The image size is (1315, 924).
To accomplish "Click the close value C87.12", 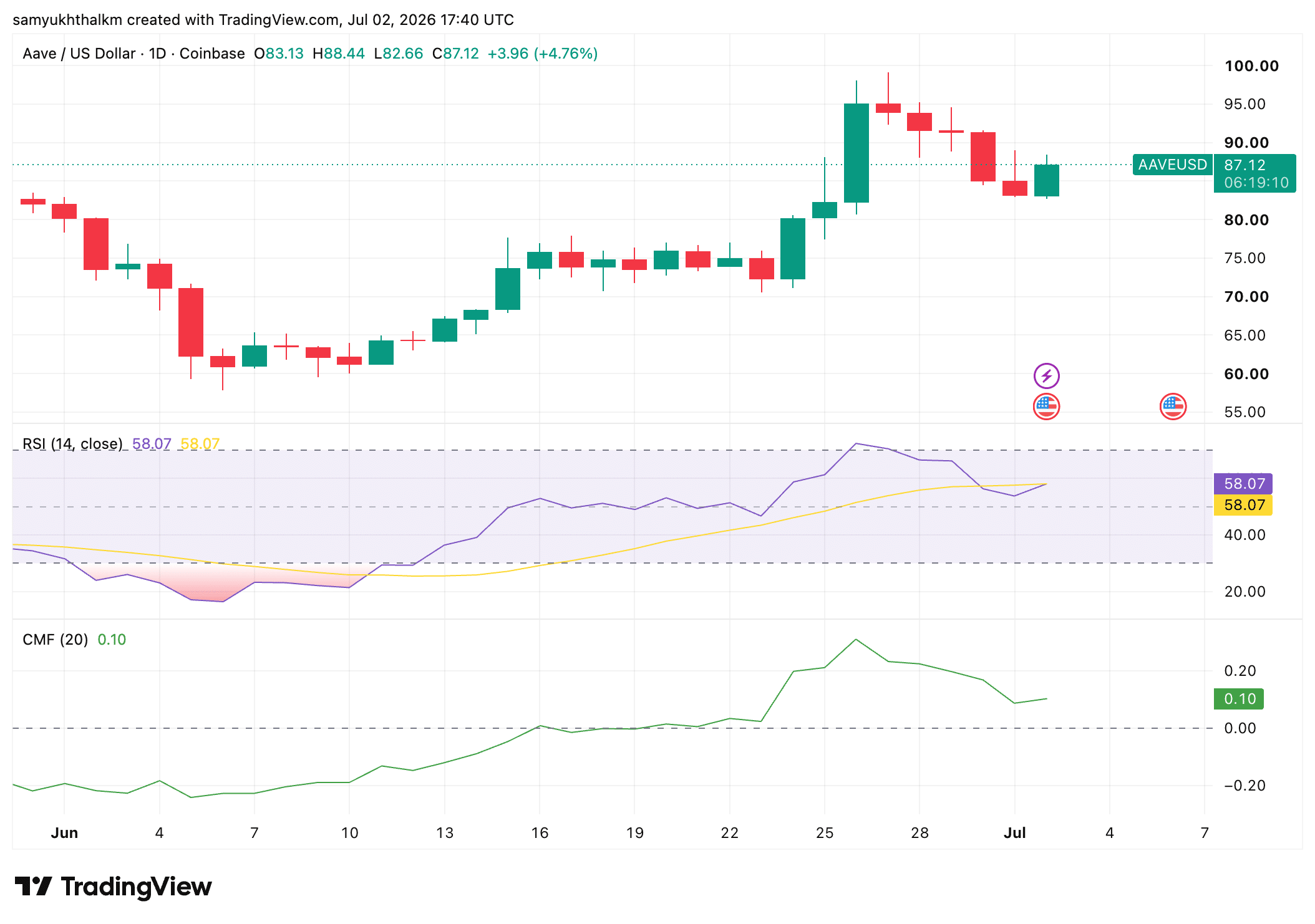I will click(455, 54).
